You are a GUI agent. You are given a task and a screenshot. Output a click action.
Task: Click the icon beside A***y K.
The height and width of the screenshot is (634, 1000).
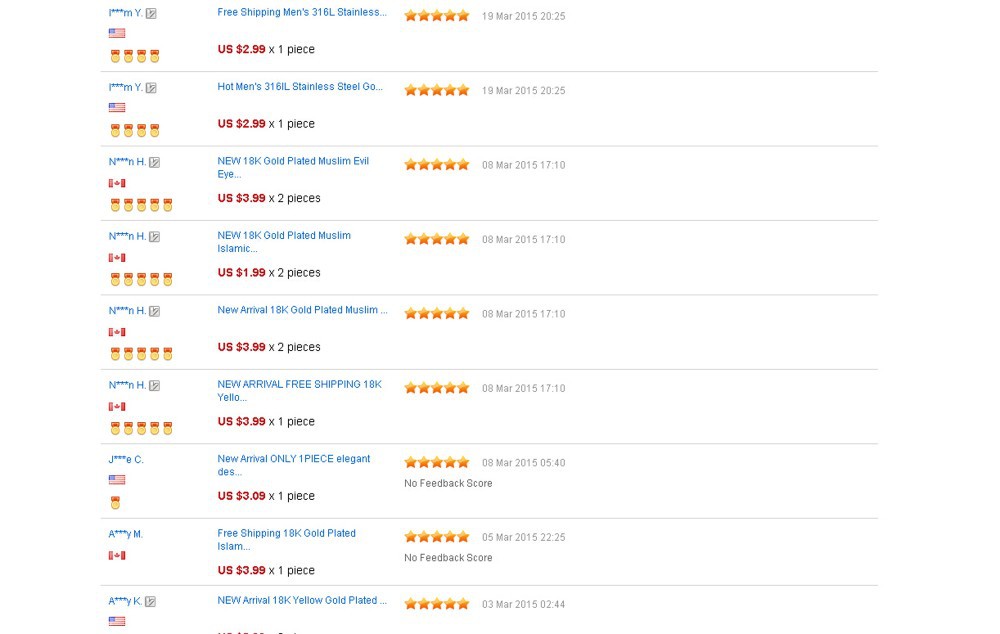(x=150, y=602)
